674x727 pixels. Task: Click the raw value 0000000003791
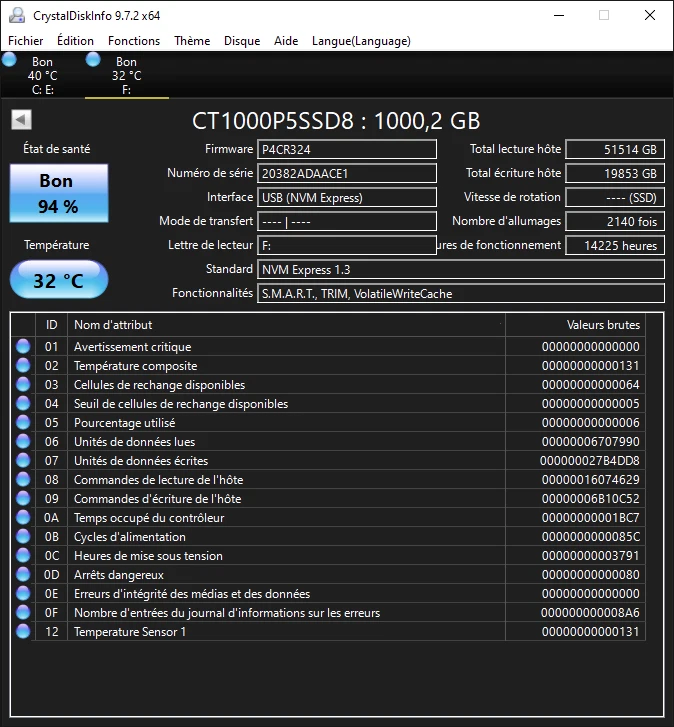(x=591, y=556)
